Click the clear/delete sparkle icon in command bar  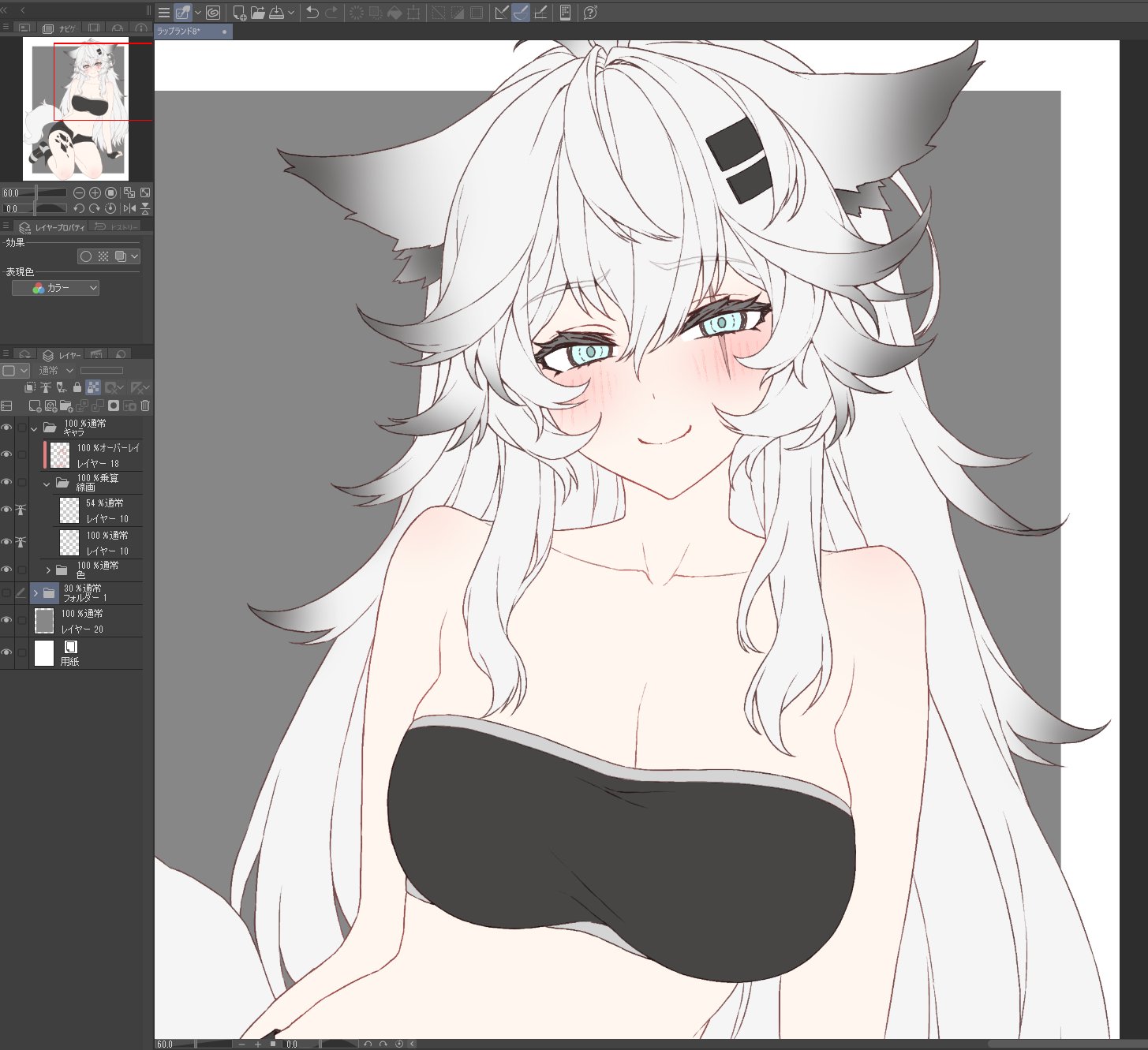357,13
